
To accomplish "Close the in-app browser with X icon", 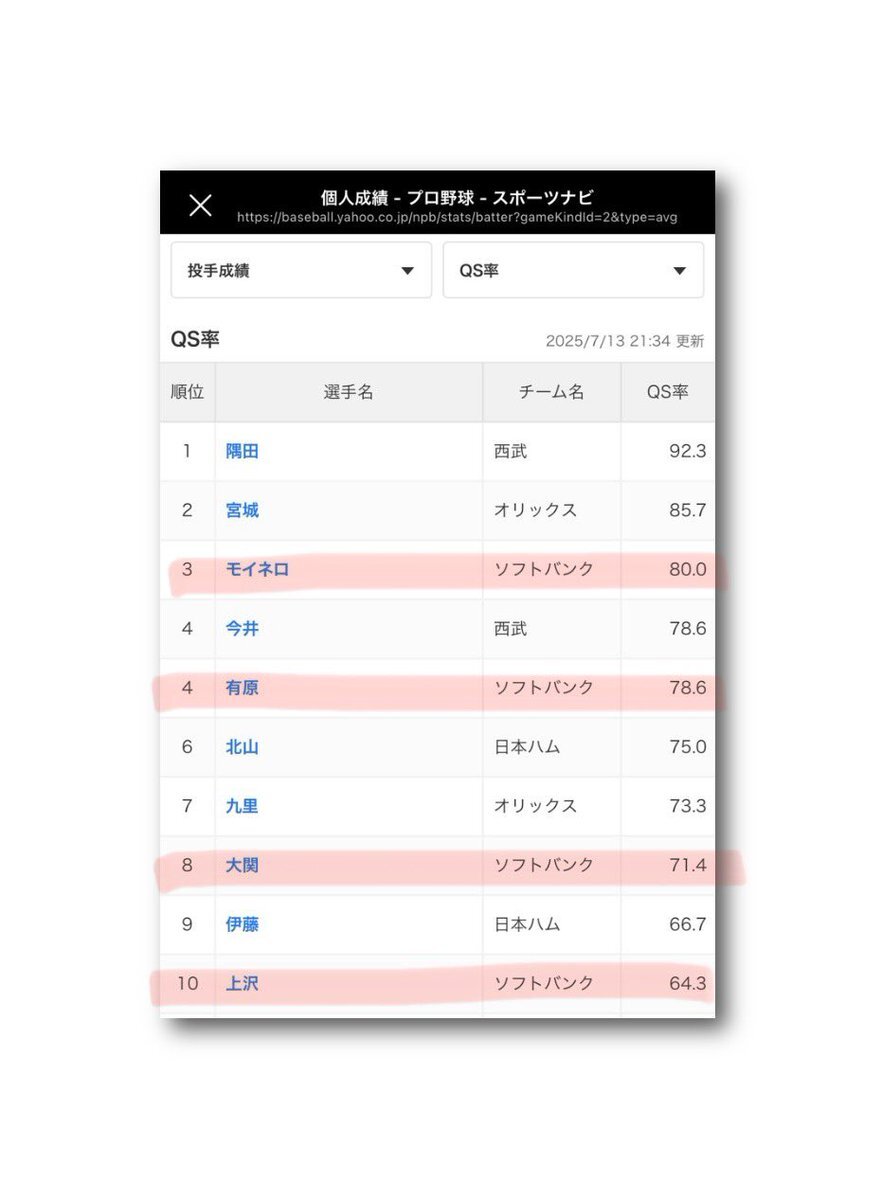I will tap(201, 205).
